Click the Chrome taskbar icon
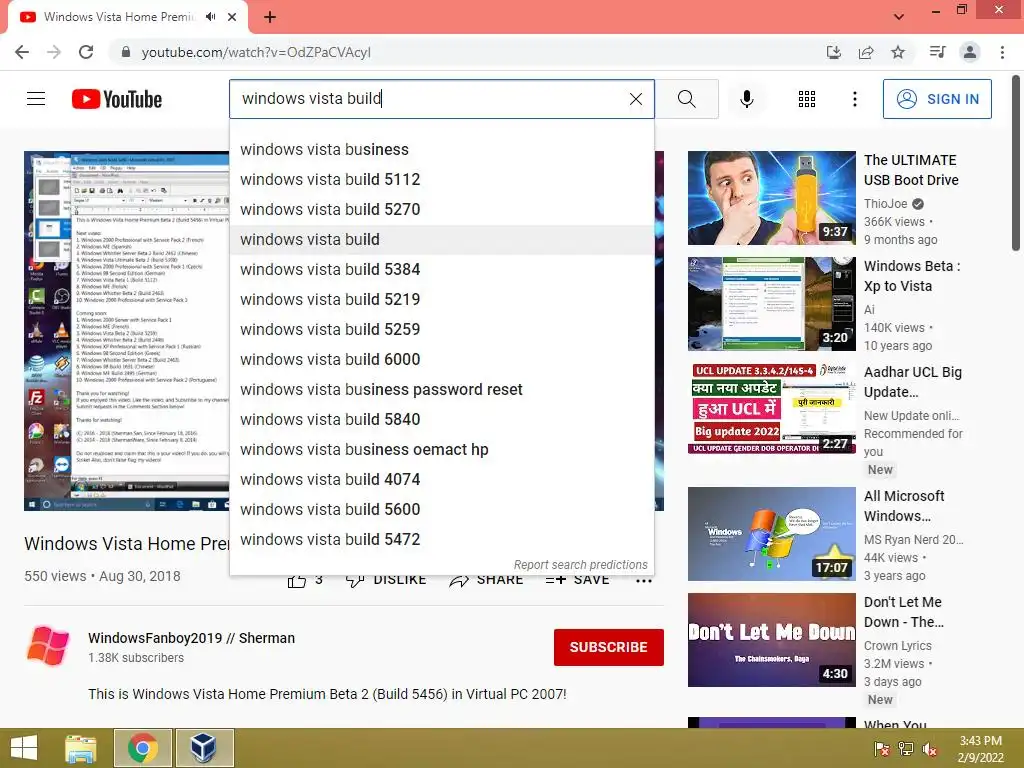The height and width of the screenshot is (768, 1024). click(142, 748)
